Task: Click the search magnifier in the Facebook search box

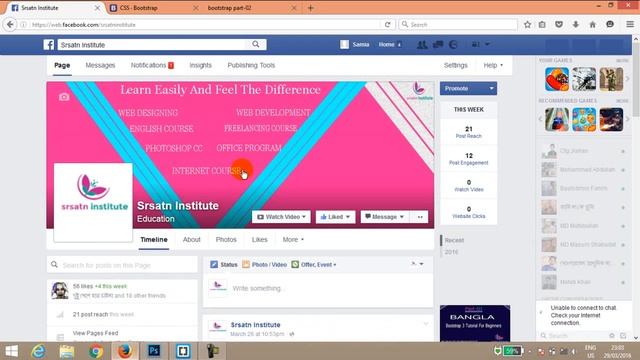Action: pyautogui.click(x=256, y=44)
